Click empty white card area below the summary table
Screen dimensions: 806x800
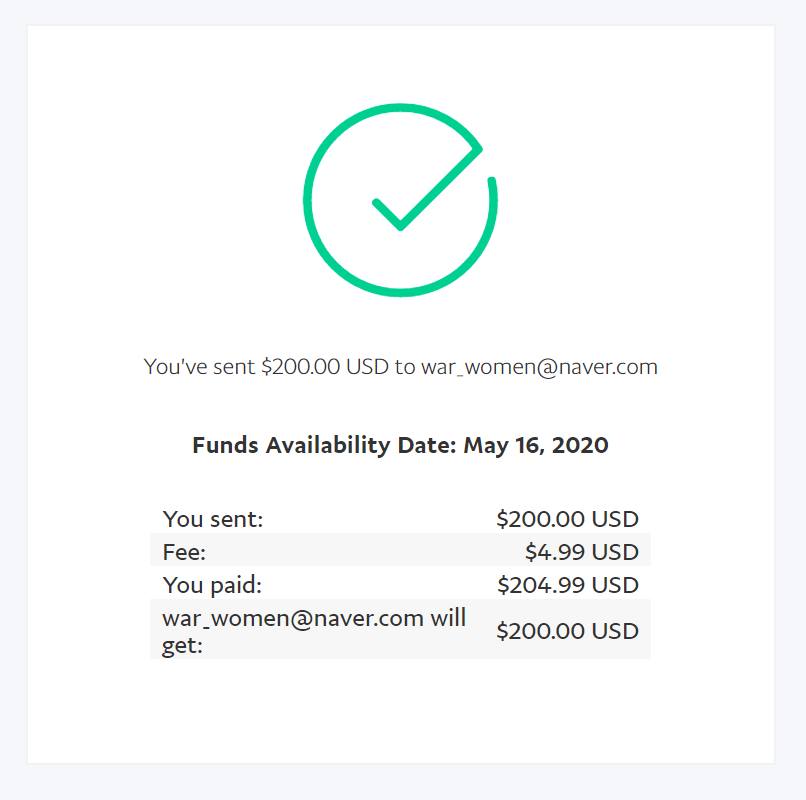[400, 712]
